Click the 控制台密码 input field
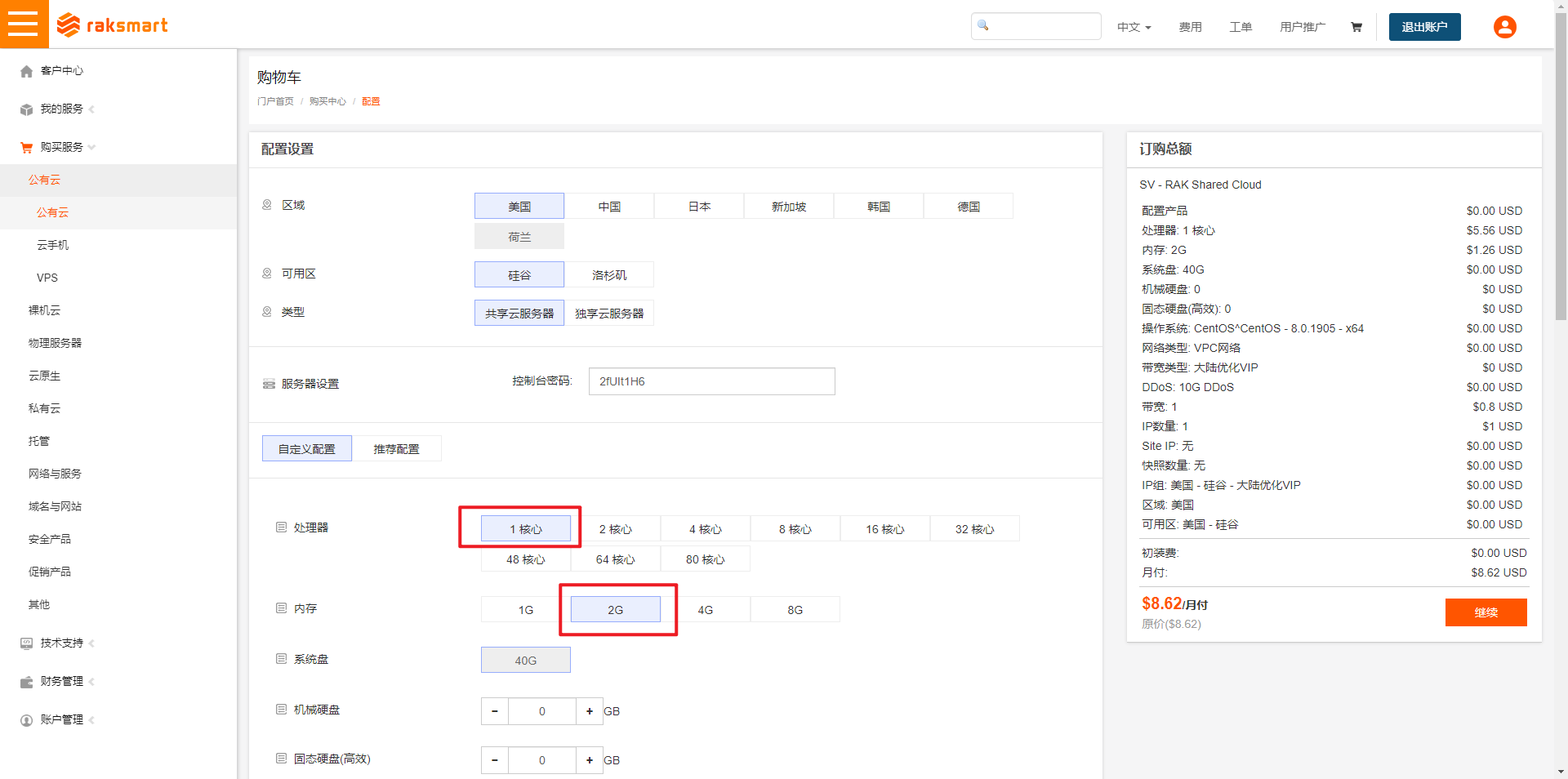This screenshot has height=779, width=1568. [712, 381]
